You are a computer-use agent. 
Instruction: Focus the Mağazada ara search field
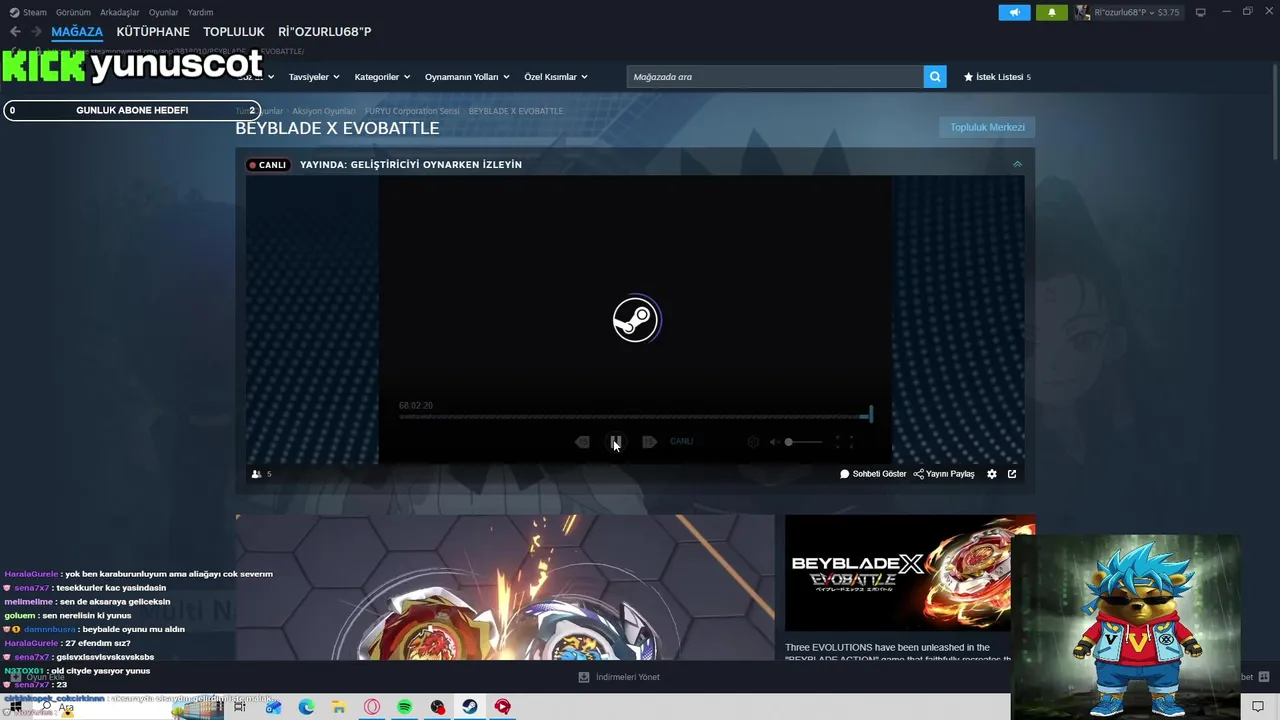pos(775,77)
